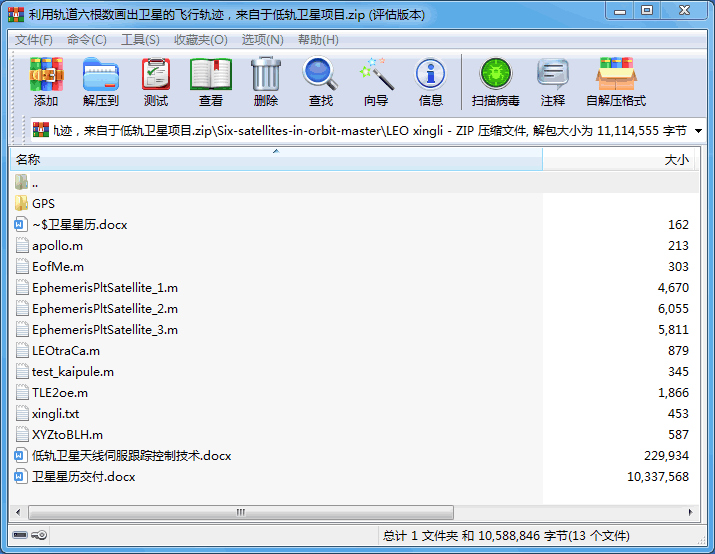Click the horizontal scrollbar left arrow
This screenshot has width=715, height=554.
(18, 512)
